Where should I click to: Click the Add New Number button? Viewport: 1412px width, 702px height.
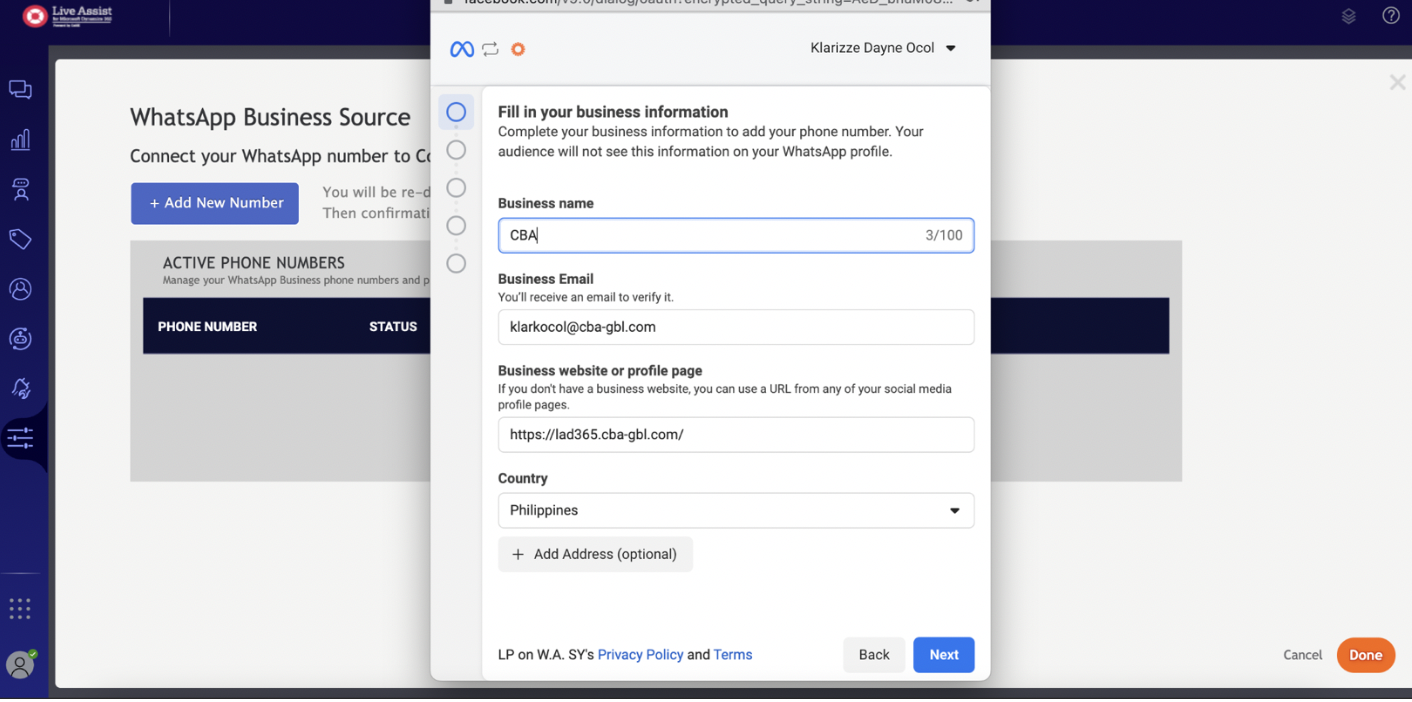[215, 203]
